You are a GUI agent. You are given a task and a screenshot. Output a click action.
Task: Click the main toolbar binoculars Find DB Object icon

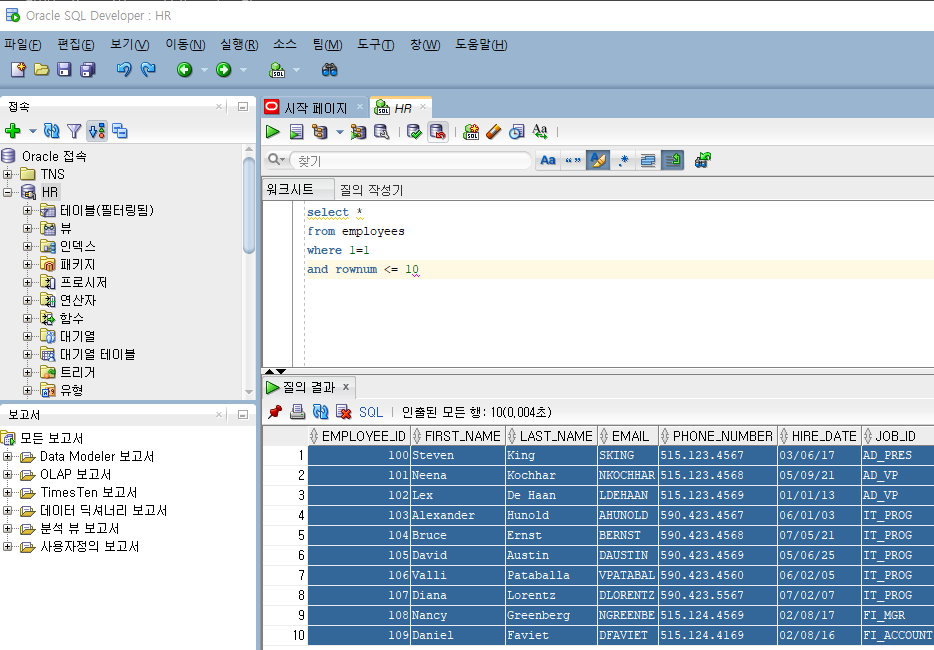pyautogui.click(x=329, y=70)
